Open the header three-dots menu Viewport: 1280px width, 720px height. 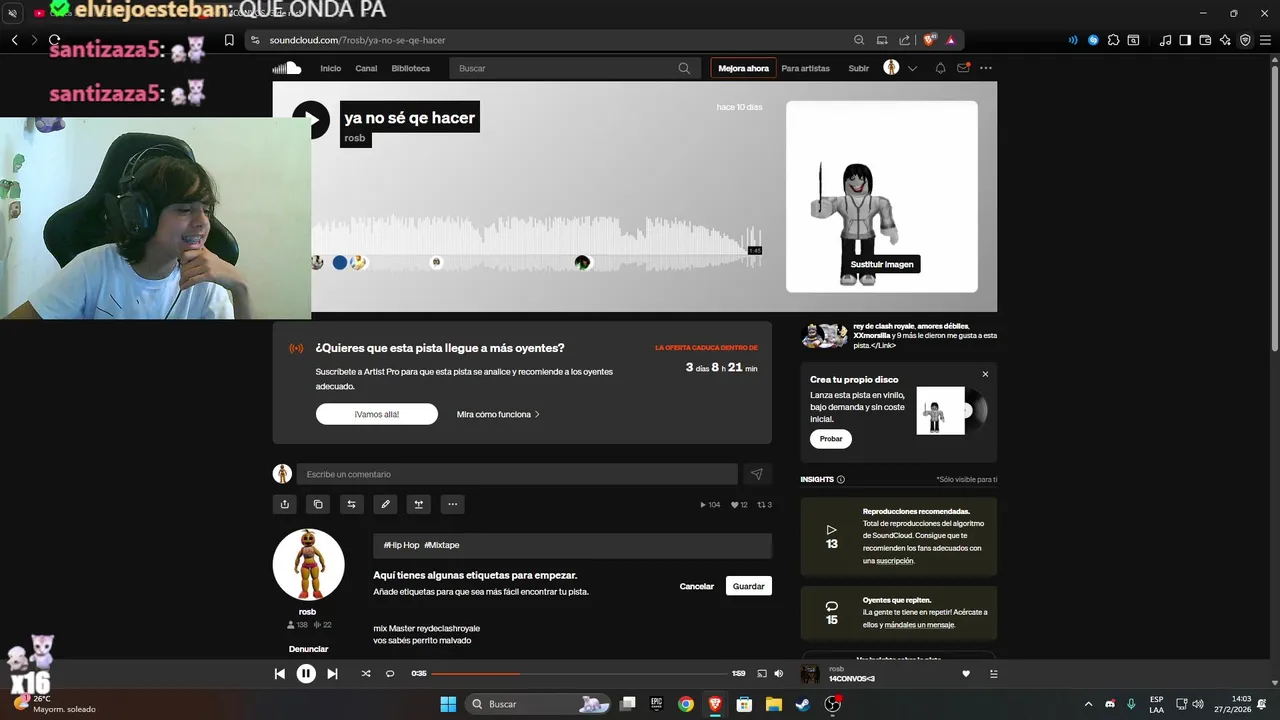[986, 68]
